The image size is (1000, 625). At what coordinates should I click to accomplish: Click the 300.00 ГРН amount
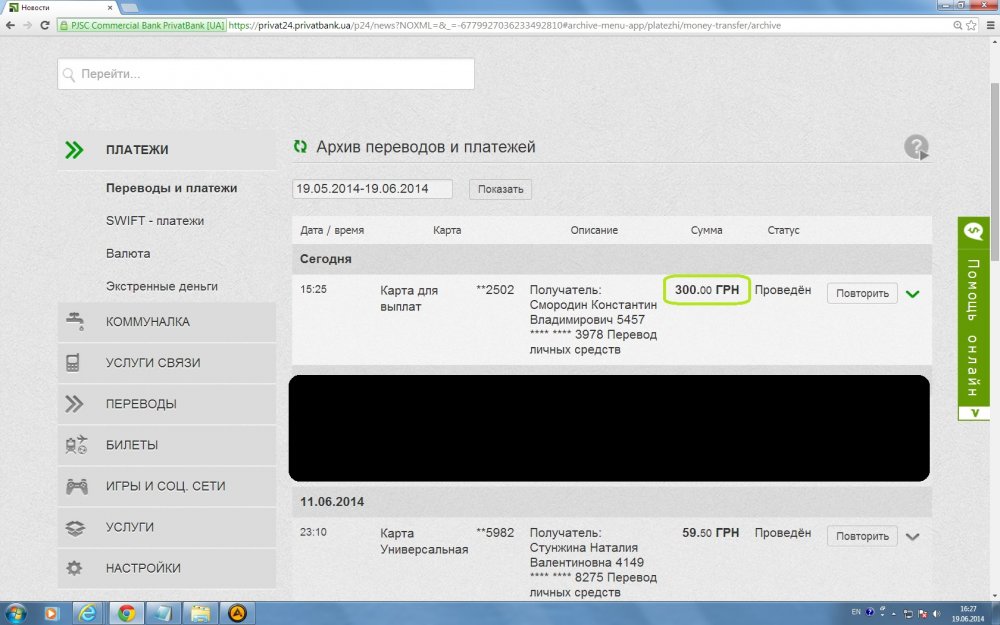[707, 290]
